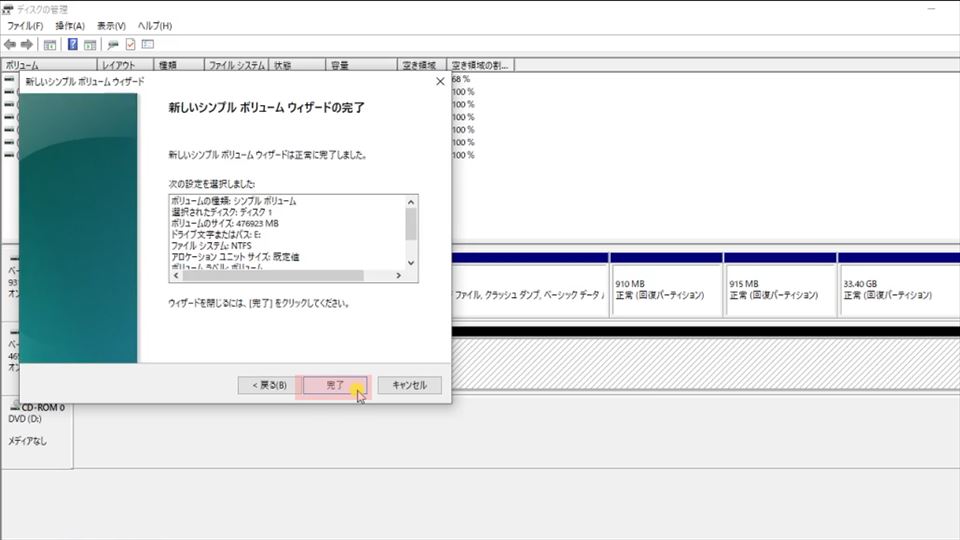
Task: Select the 910 MB recovery partition
Action: [x=666, y=290]
